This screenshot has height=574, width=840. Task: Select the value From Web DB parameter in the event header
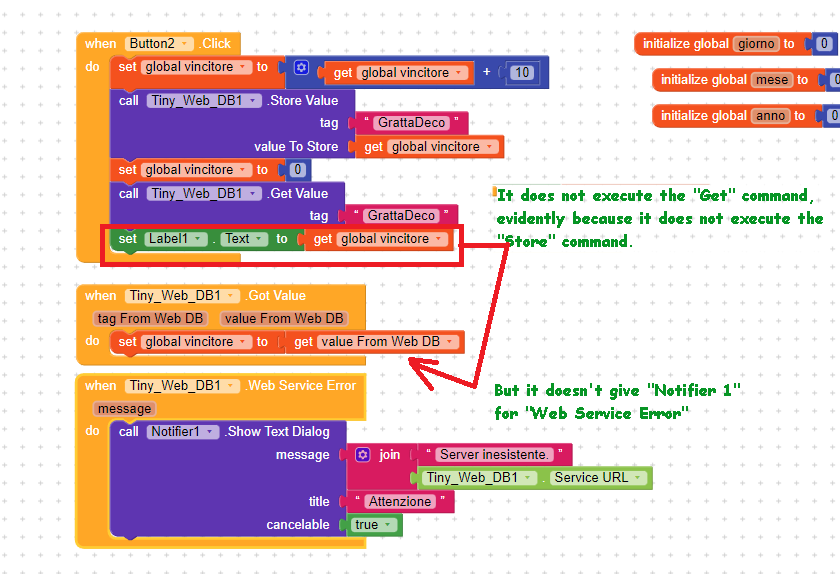(x=284, y=319)
